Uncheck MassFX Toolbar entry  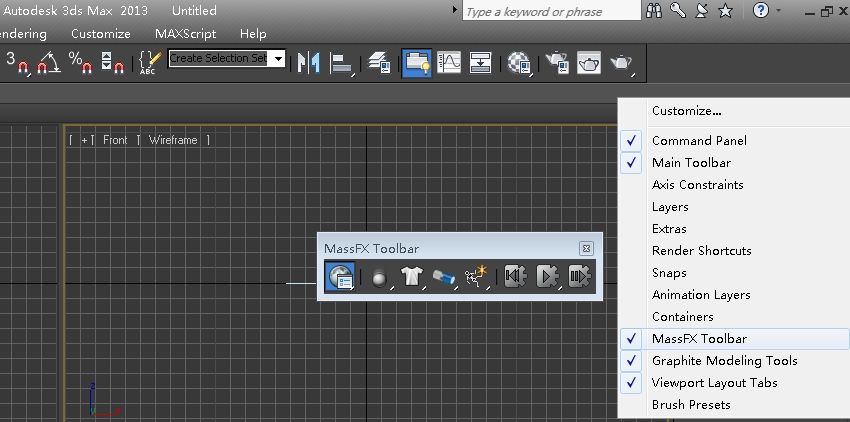pyautogui.click(x=734, y=338)
